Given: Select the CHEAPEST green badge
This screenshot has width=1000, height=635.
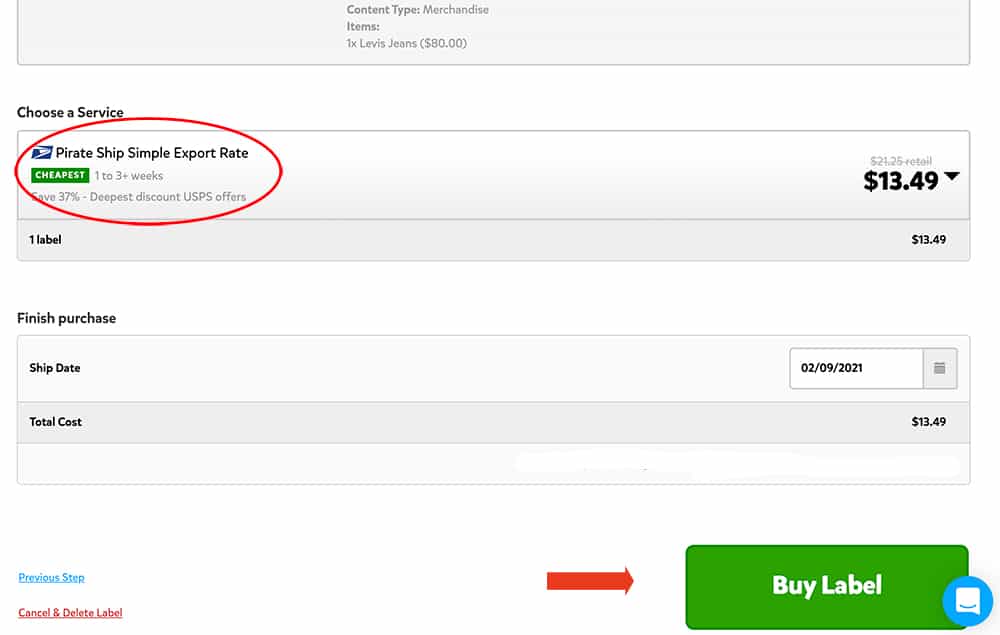Looking at the screenshot, I should coord(60,175).
